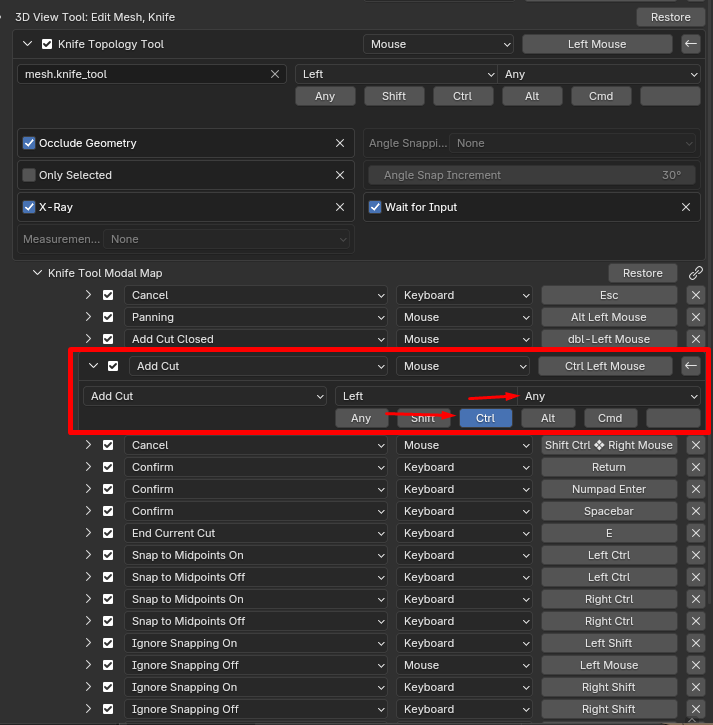Remove the Numpad Enter Confirm entry
This screenshot has height=725, width=713.
[696, 489]
